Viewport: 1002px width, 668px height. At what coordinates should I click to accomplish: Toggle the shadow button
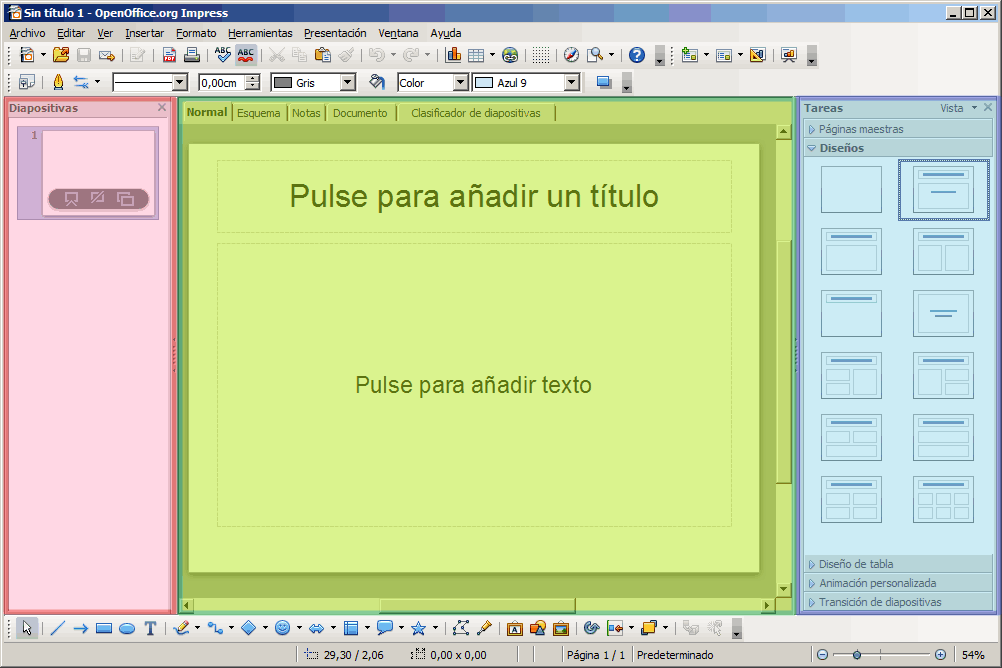(x=603, y=82)
